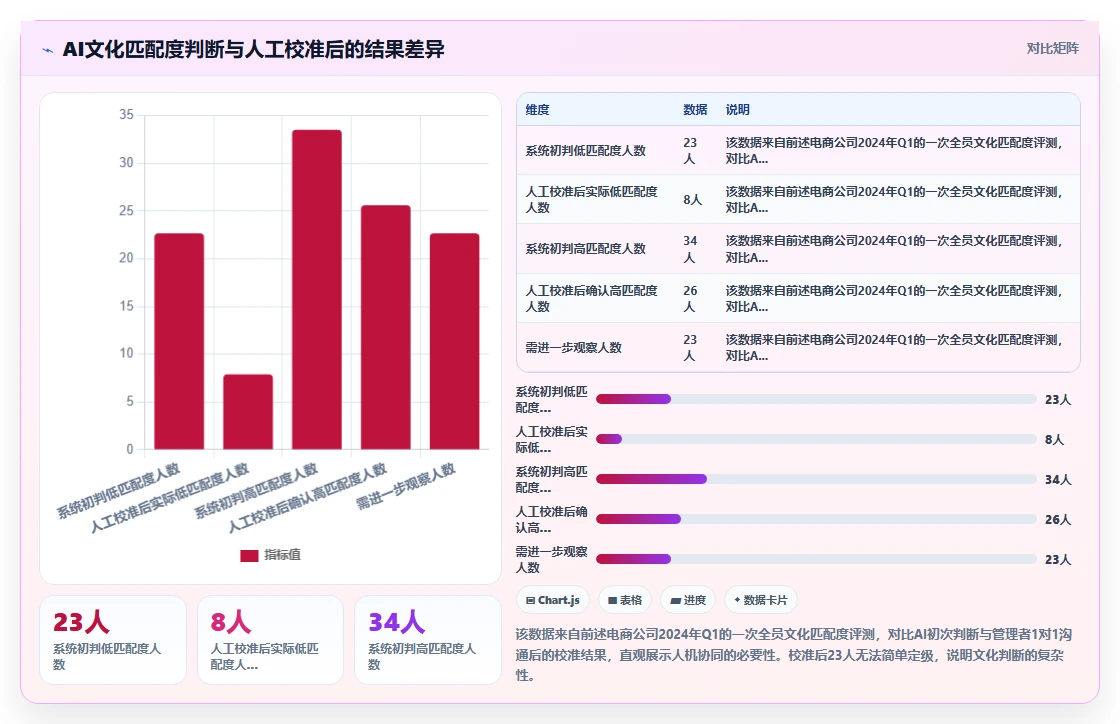Screen dimensions: 1120x724
Task: Select table row 需进一步观察人数
Action: click(x=798, y=348)
